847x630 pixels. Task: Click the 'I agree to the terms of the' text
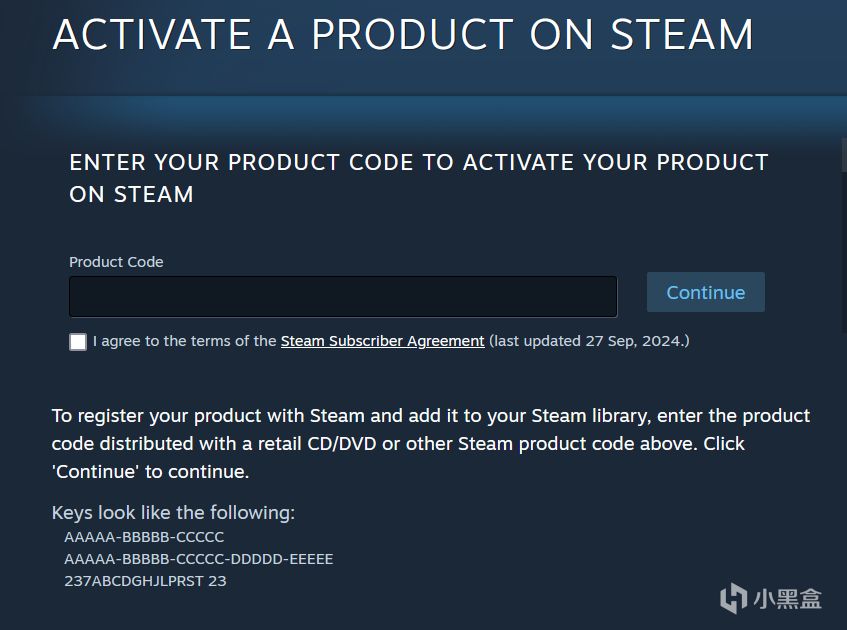184,341
